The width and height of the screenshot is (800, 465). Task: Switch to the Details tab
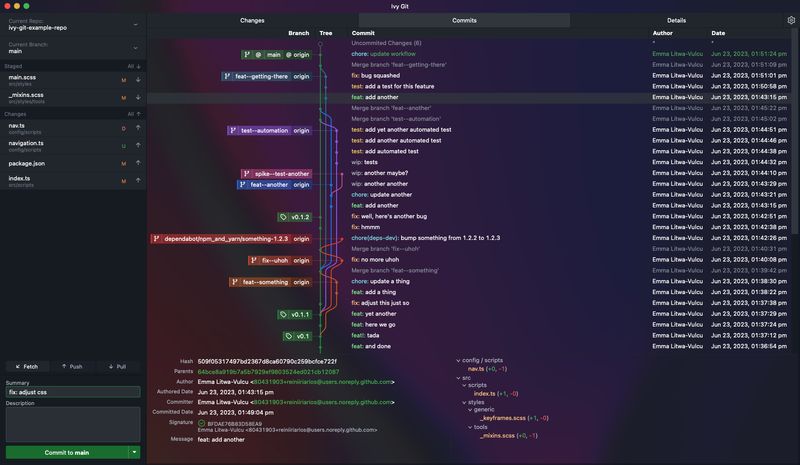[677, 20]
